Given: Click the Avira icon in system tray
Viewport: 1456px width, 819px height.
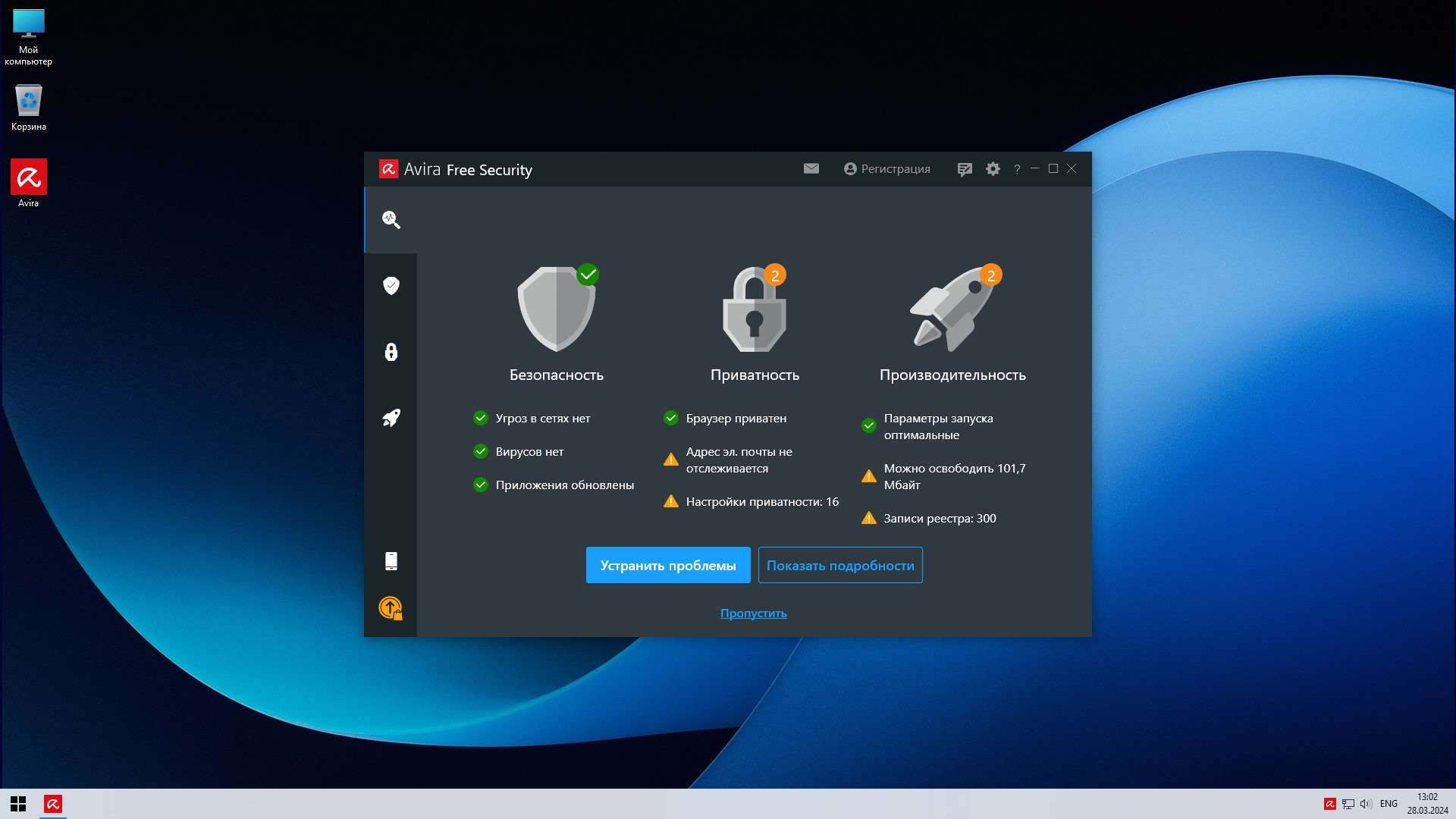Looking at the screenshot, I should click(1329, 804).
